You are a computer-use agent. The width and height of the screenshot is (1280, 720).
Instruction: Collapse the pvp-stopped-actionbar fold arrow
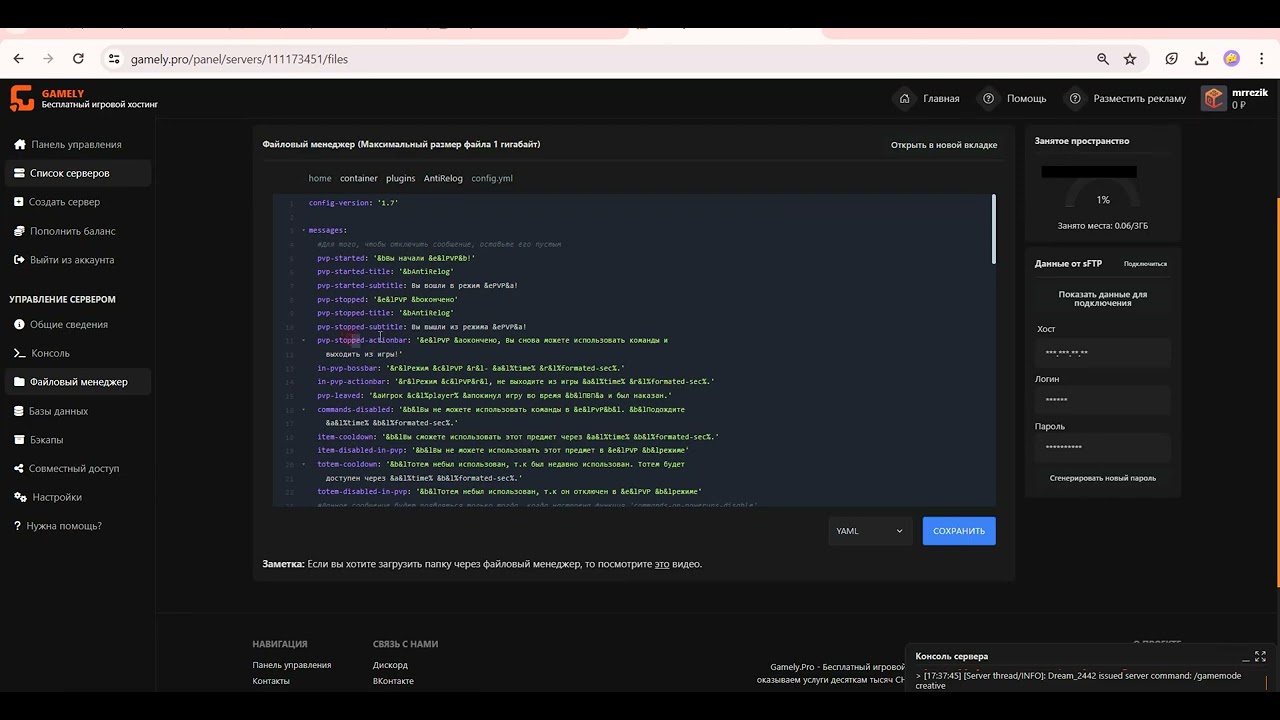304,340
